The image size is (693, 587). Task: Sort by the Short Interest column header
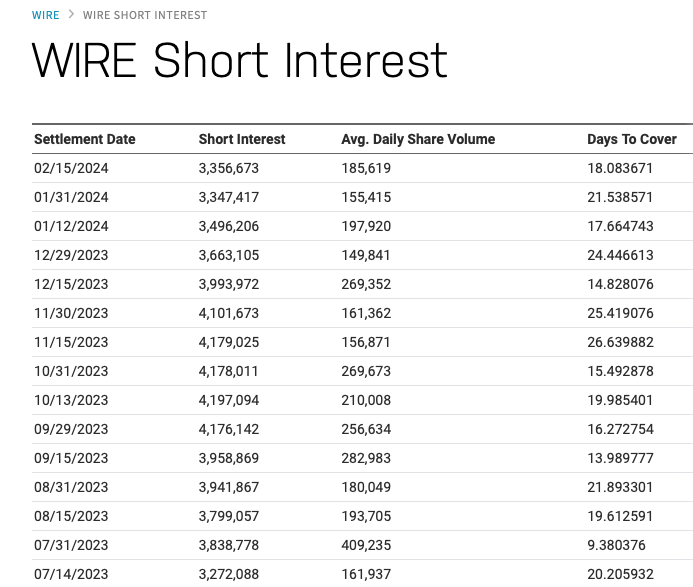(x=242, y=139)
